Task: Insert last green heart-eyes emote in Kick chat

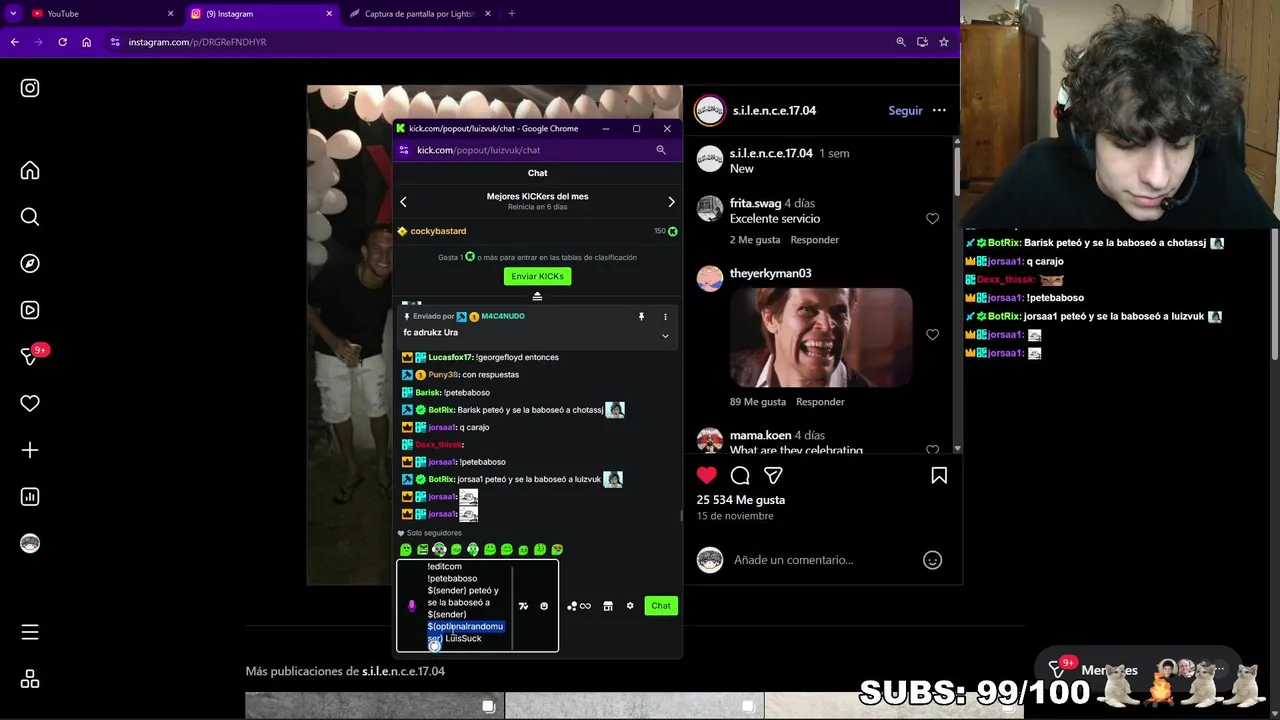Action: coord(557,550)
